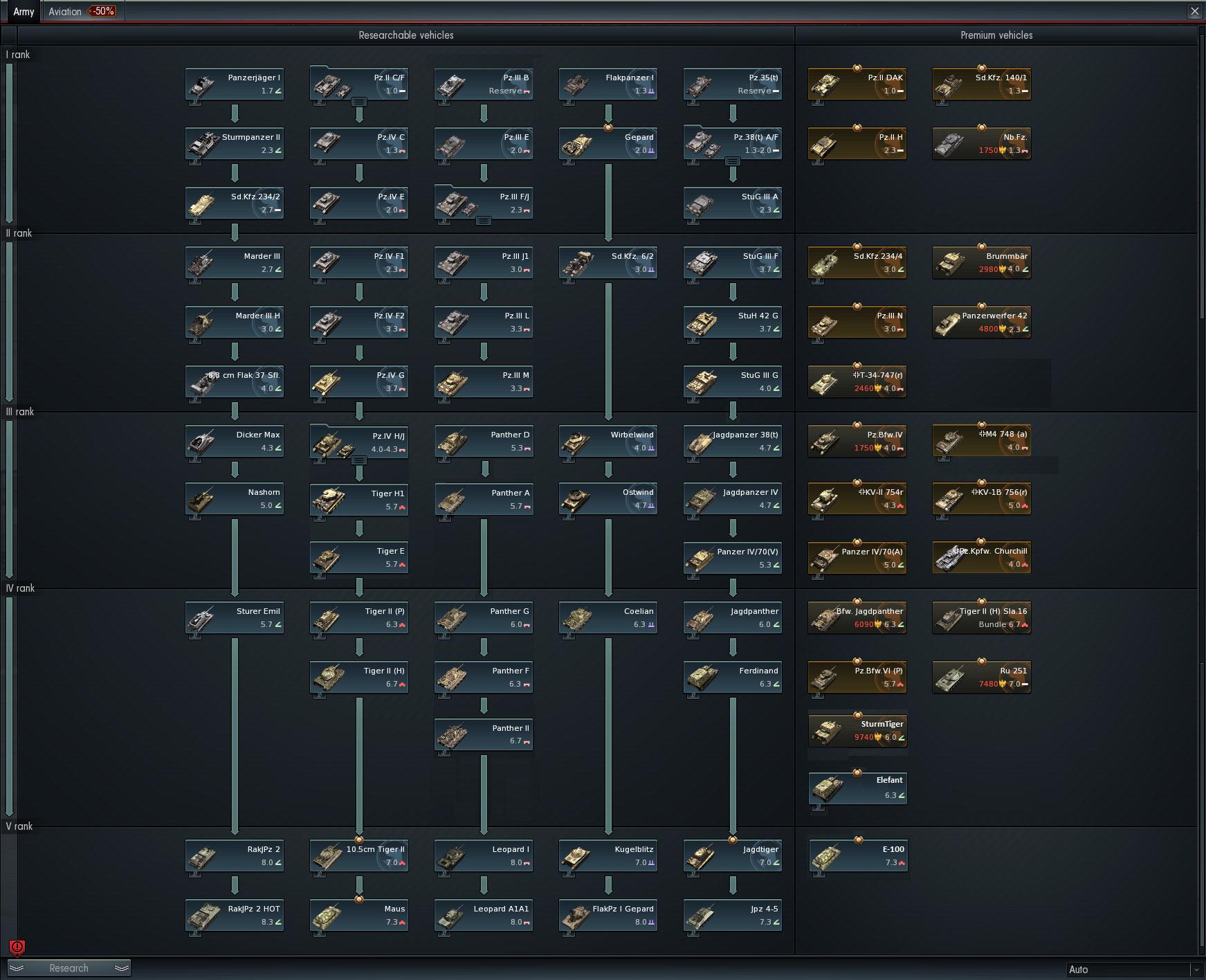The image size is (1206, 980).
Task: Expand the Pz.II C/F vehicle group
Action: pyautogui.click(x=359, y=102)
